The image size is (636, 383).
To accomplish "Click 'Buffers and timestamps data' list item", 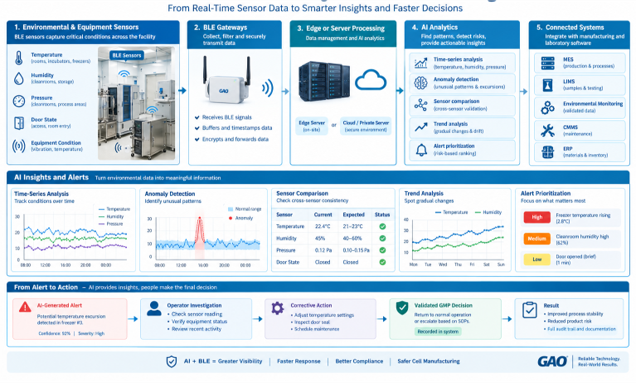I will click(x=237, y=128).
